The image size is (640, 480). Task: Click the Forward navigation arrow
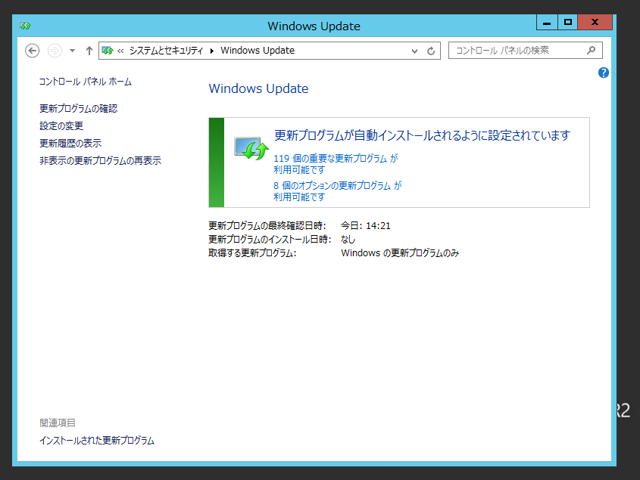click(55, 51)
